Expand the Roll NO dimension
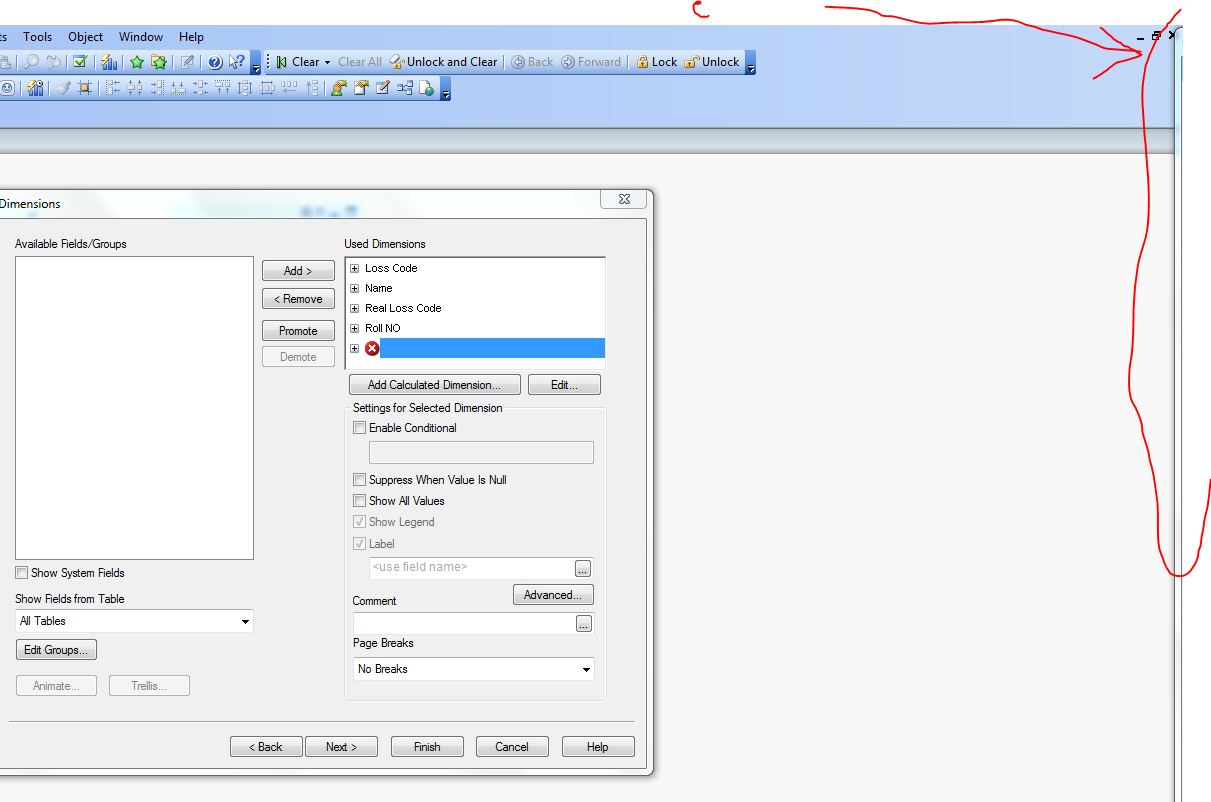 coord(354,328)
